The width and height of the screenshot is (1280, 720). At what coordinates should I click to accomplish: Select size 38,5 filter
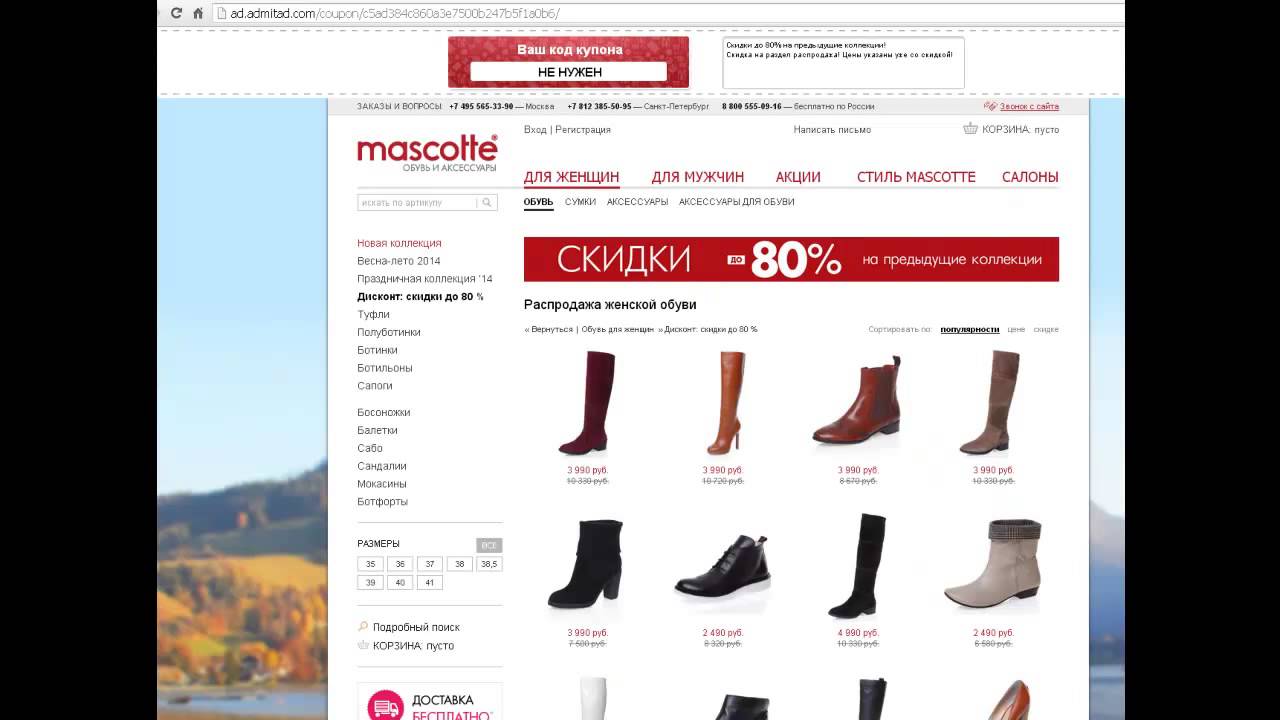[489, 564]
